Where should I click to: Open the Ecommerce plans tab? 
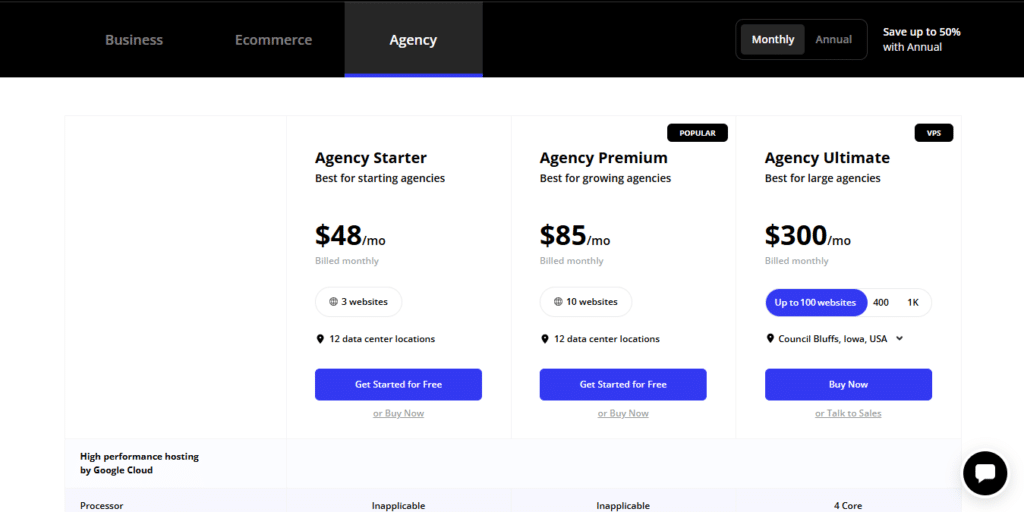pyautogui.click(x=274, y=40)
